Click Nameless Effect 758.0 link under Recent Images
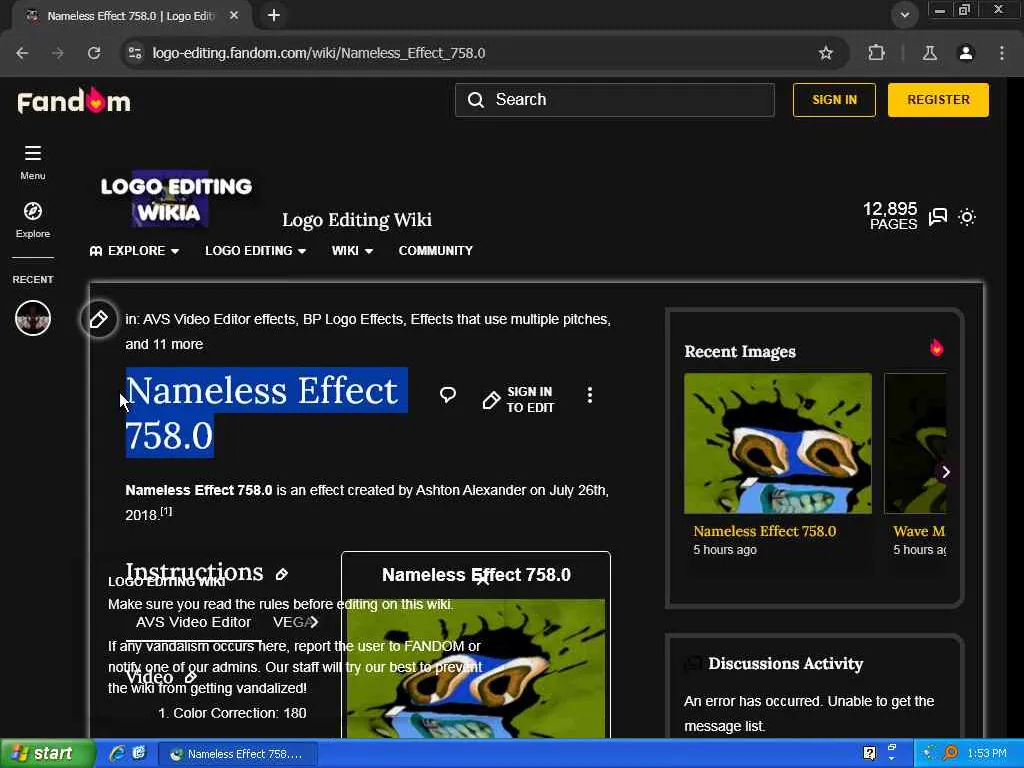Screen dimensions: 1024x768 [765, 531]
